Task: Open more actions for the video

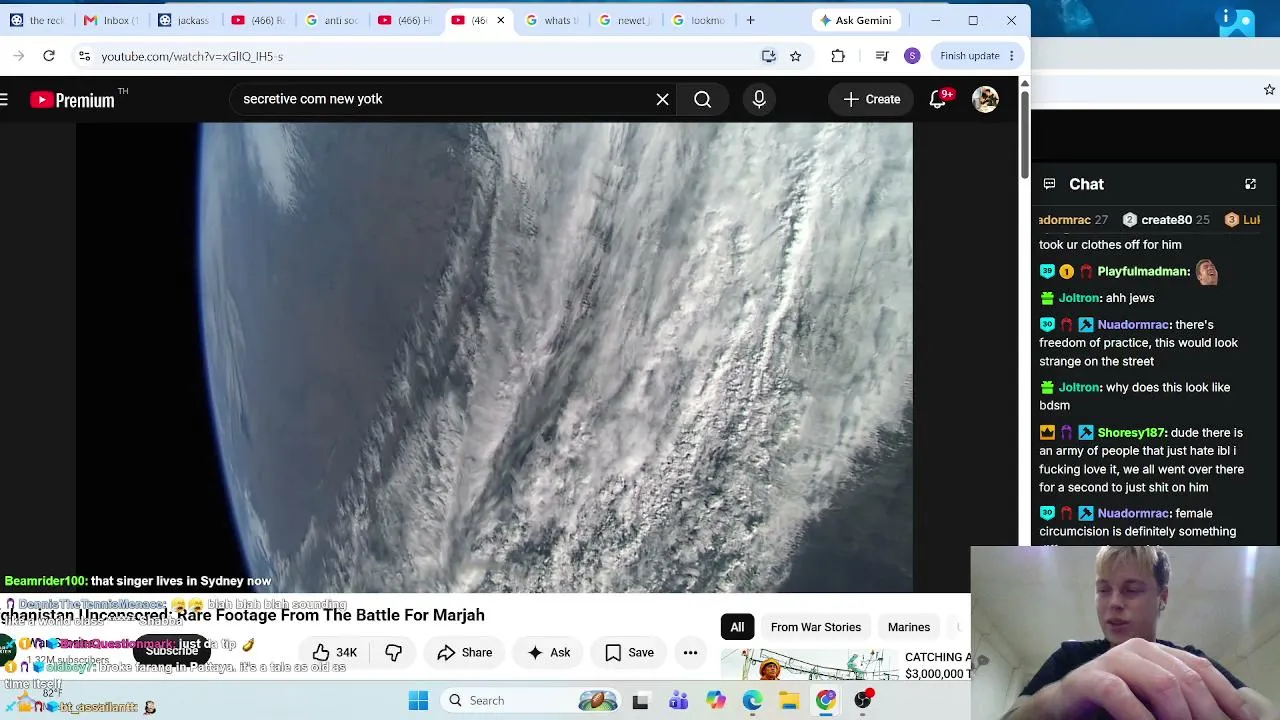Action: (690, 653)
